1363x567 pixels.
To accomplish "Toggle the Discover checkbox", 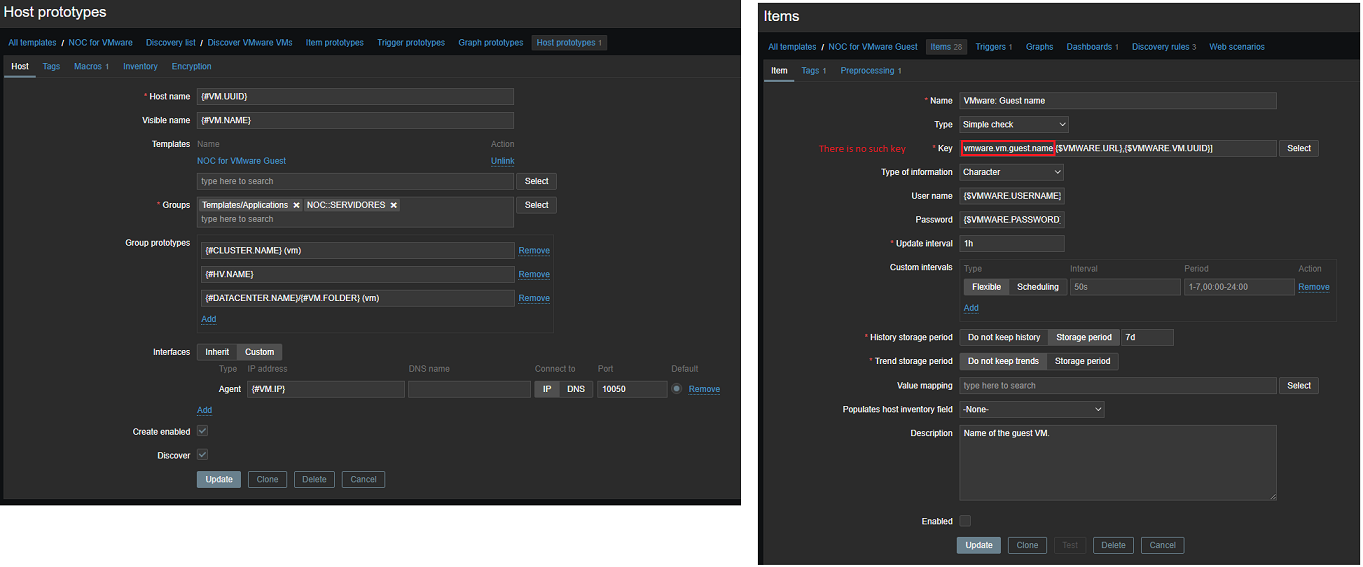I will coord(202,455).
